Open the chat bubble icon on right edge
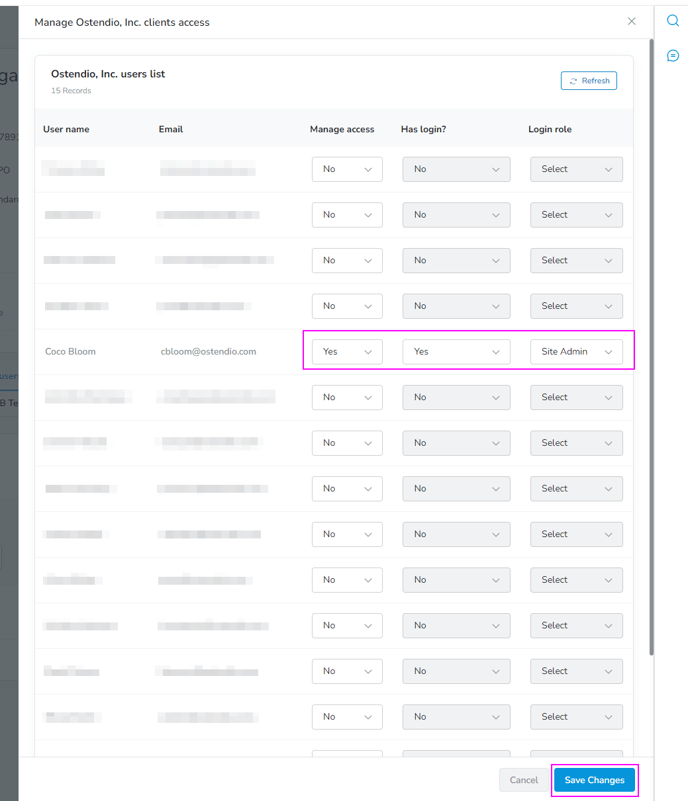This screenshot has height=801, width=688. pyautogui.click(x=672, y=54)
